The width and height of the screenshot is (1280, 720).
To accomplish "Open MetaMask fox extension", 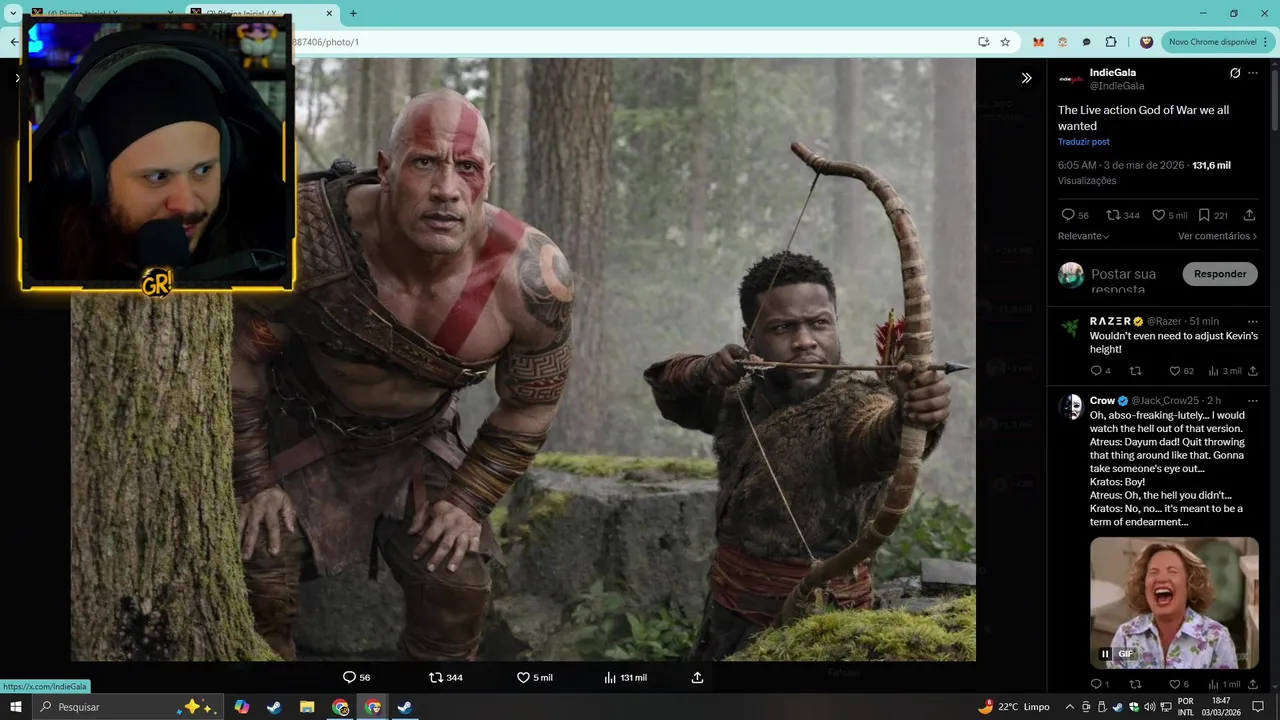I will 1038,42.
